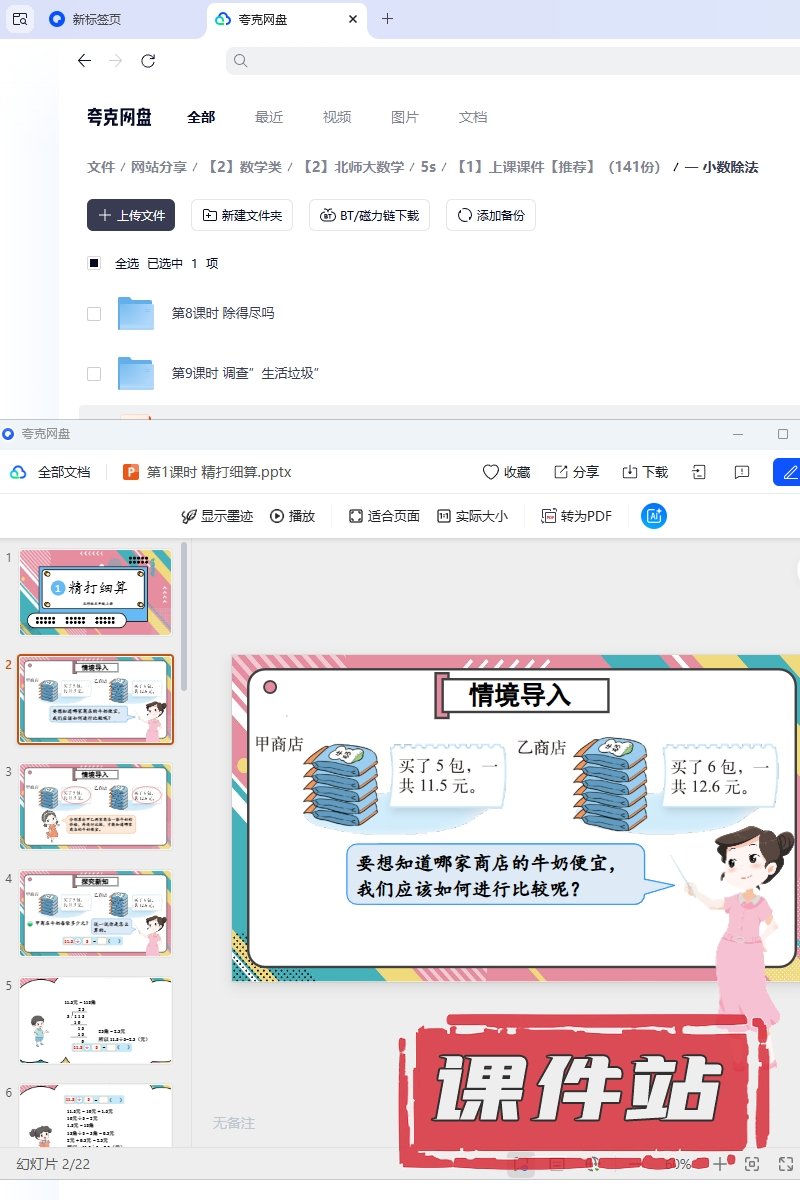The image size is (800, 1200).
Task: Click the fullscreen icon in status bar
Action: pos(785,1164)
